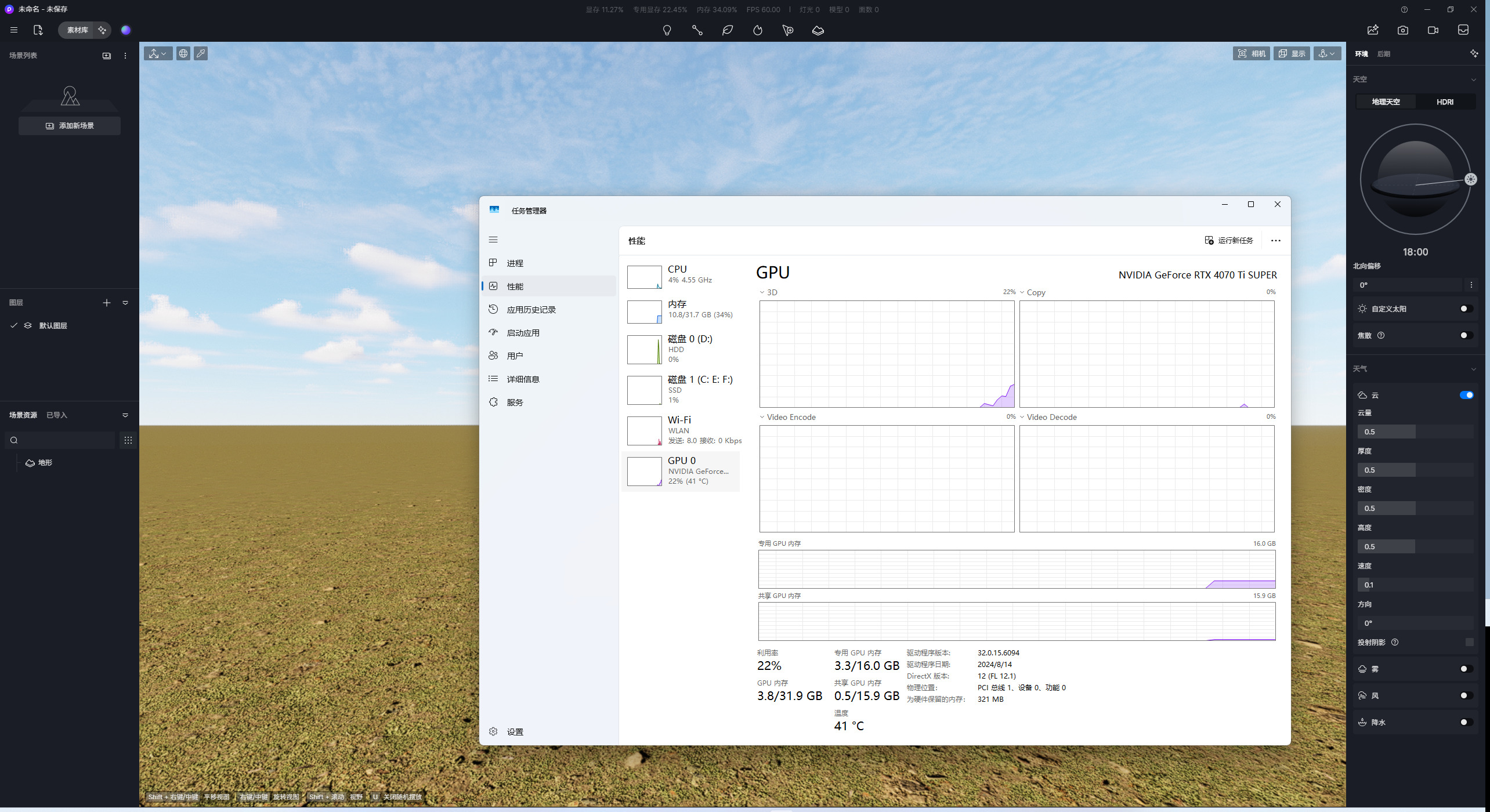Open Task Manager more options ellipsis
1490x812 pixels.
(x=1275, y=241)
